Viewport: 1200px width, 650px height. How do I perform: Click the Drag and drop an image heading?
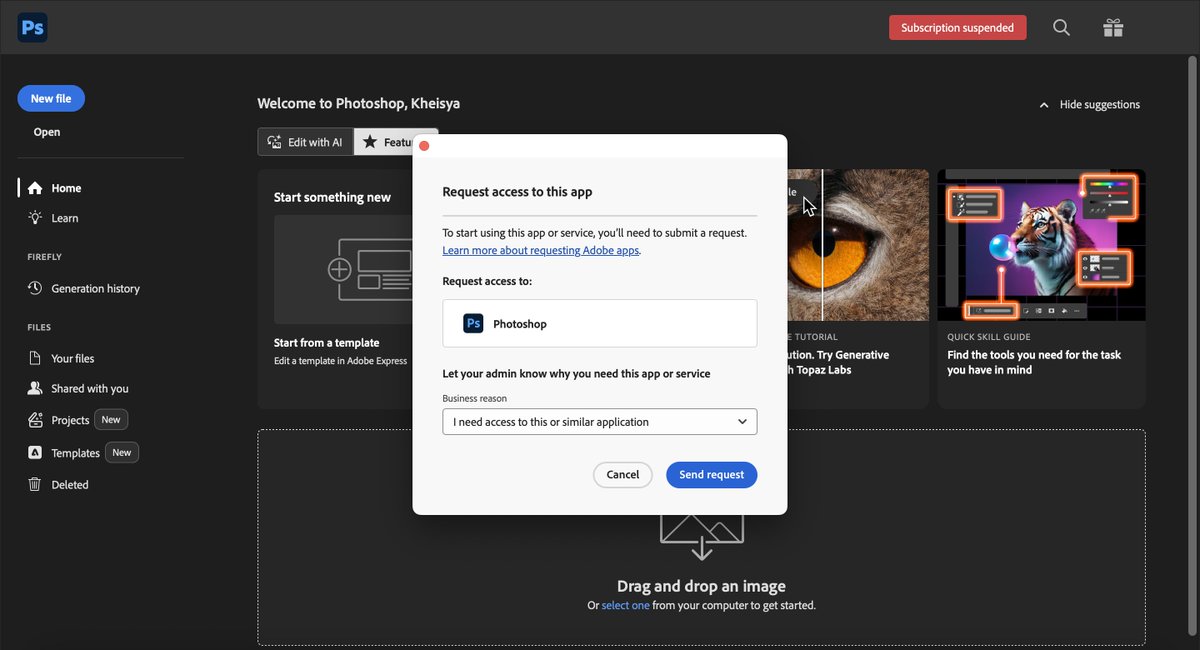[701, 586]
